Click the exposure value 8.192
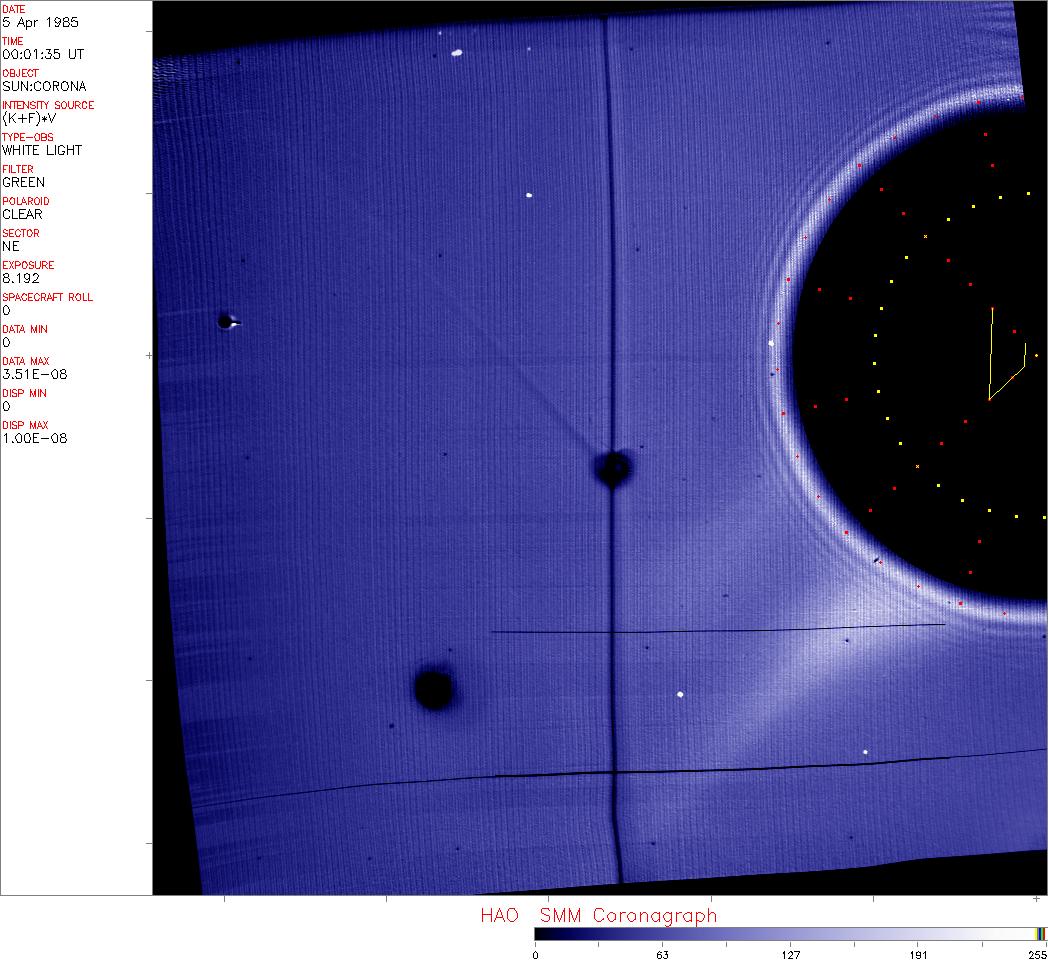 22,278
